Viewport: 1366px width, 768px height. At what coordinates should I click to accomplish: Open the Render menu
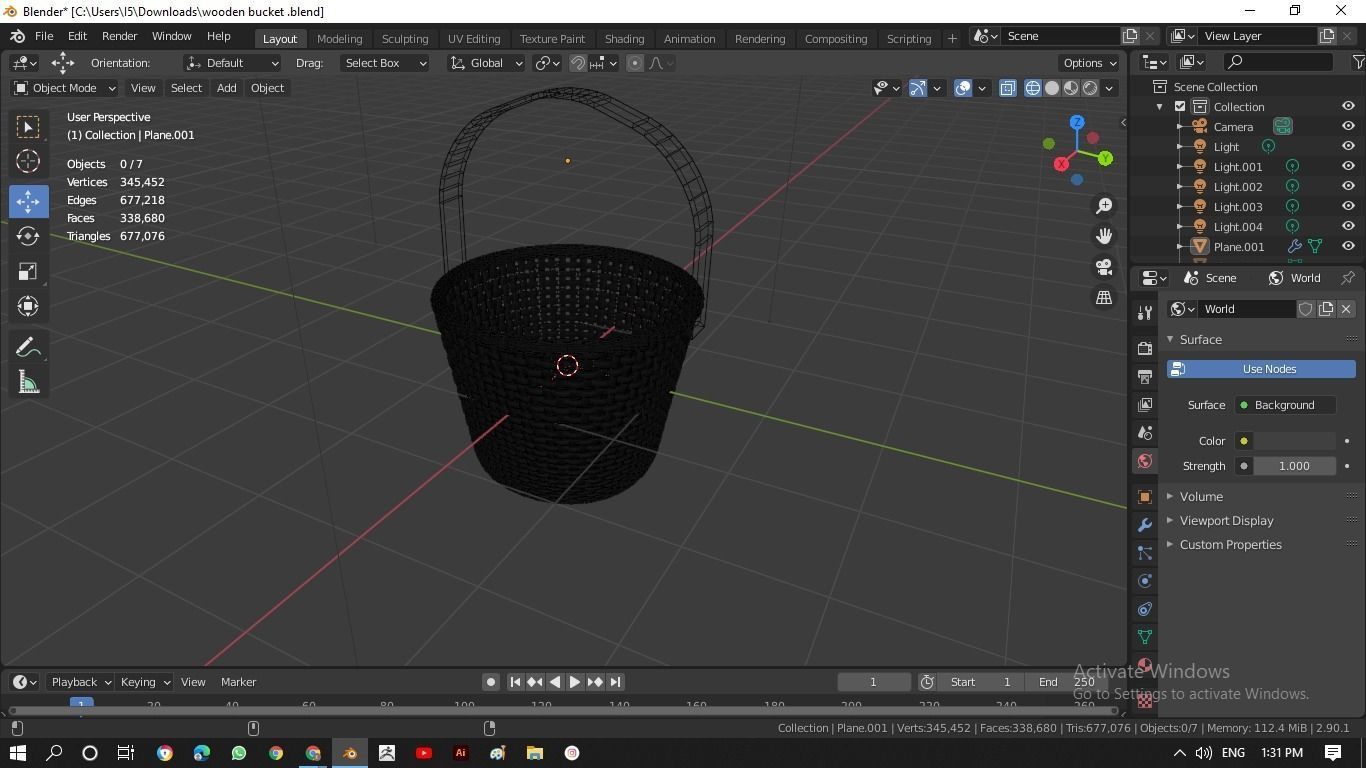[119, 36]
